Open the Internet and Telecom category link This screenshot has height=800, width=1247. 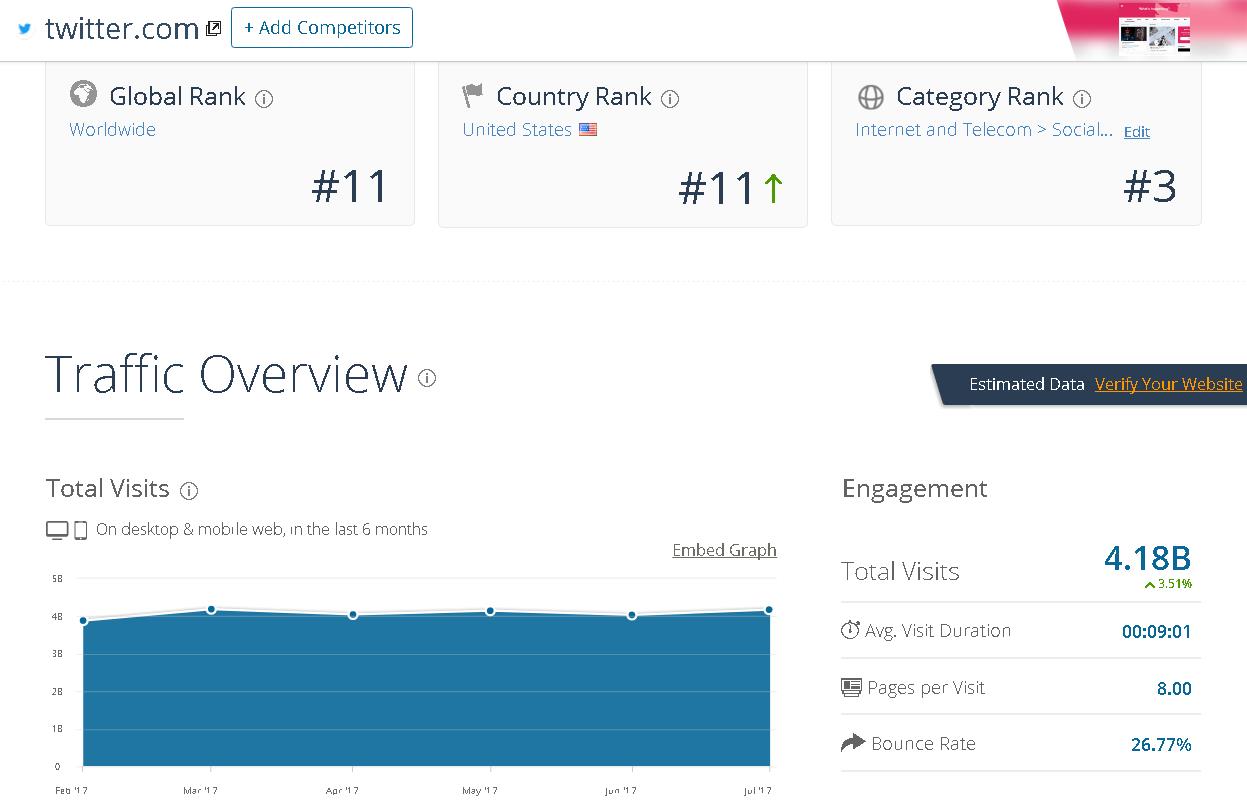pos(984,129)
